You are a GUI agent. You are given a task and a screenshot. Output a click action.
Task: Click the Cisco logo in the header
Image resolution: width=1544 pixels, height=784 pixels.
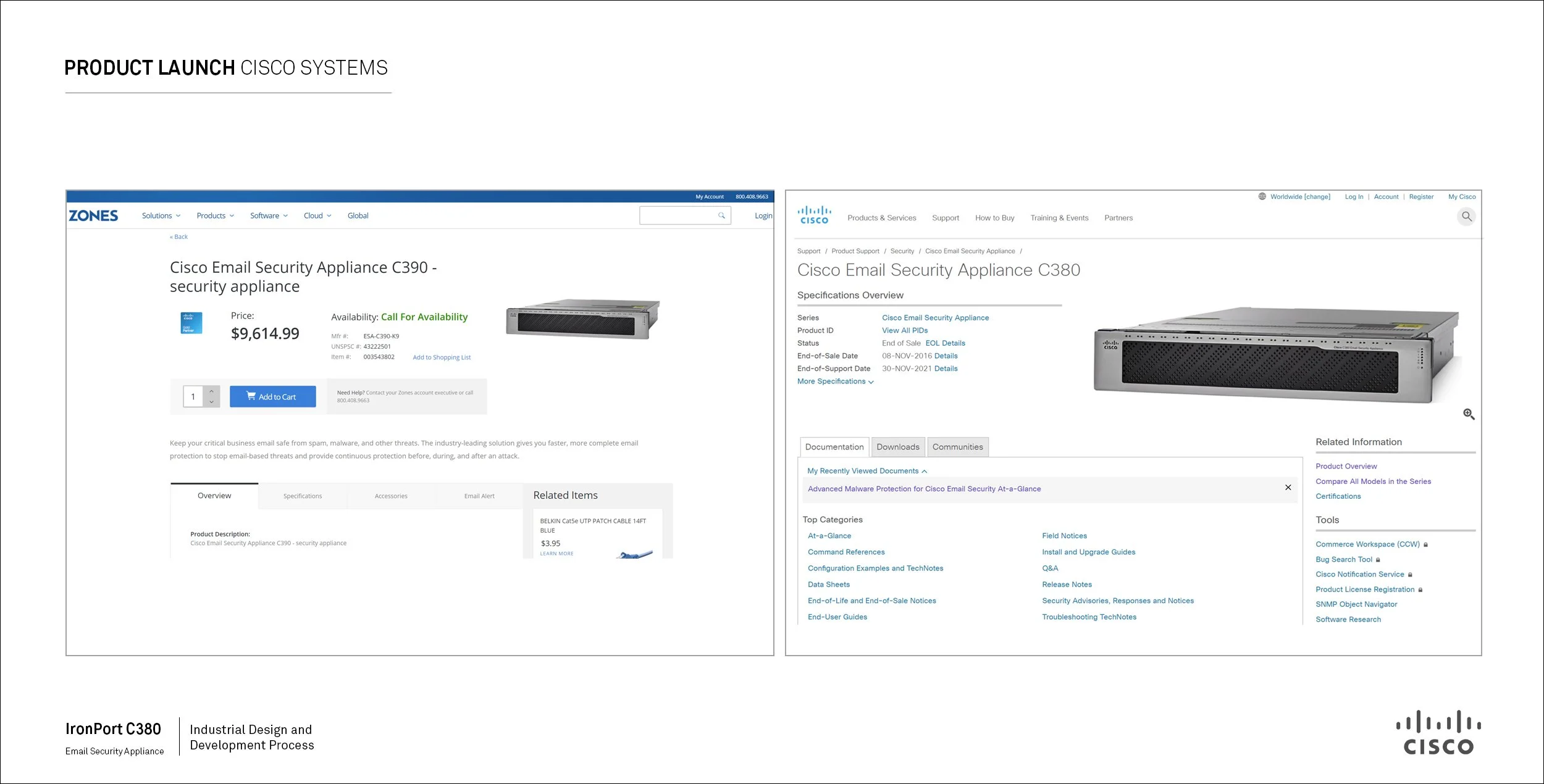[814, 215]
